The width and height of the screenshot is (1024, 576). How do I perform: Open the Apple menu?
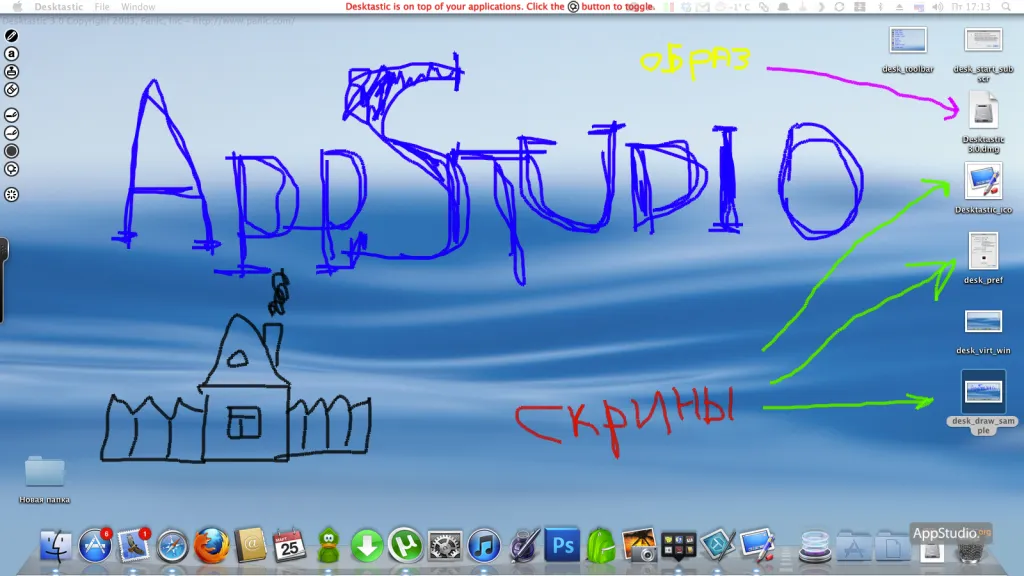[18, 7]
